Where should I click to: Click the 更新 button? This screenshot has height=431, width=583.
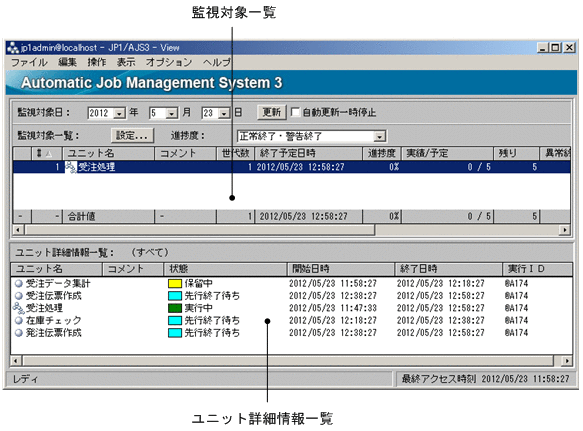tap(272, 112)
